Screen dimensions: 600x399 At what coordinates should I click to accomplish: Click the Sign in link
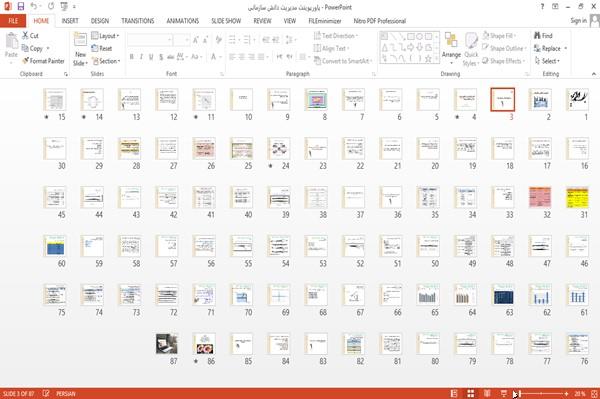click(x=578, y=21)
